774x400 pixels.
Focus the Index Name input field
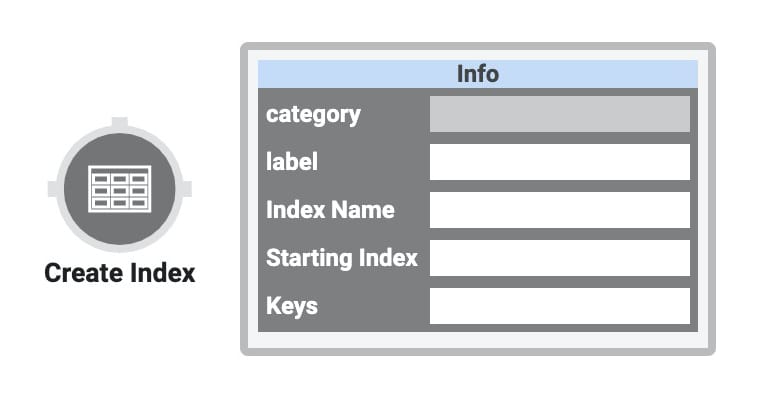point(560,210)
